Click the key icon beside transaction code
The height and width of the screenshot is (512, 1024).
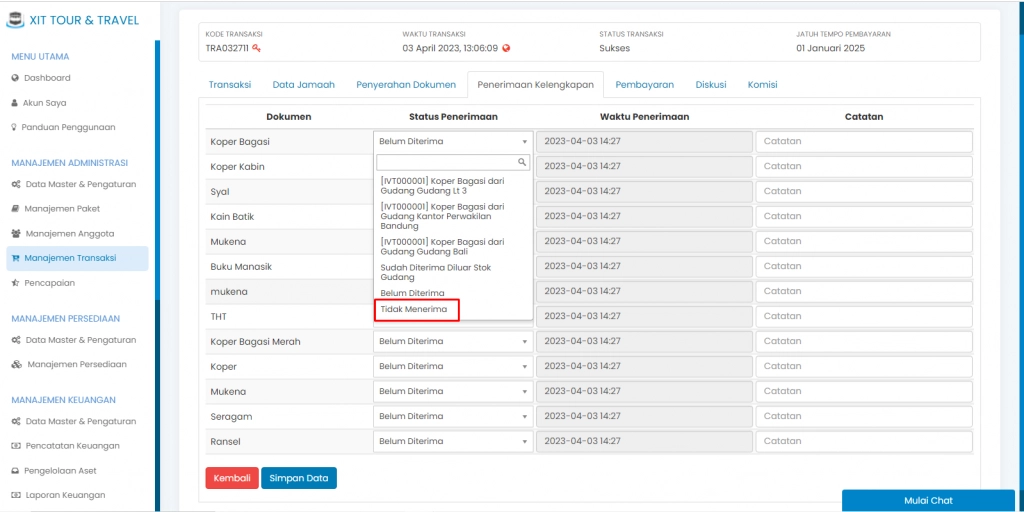(257, 48)
